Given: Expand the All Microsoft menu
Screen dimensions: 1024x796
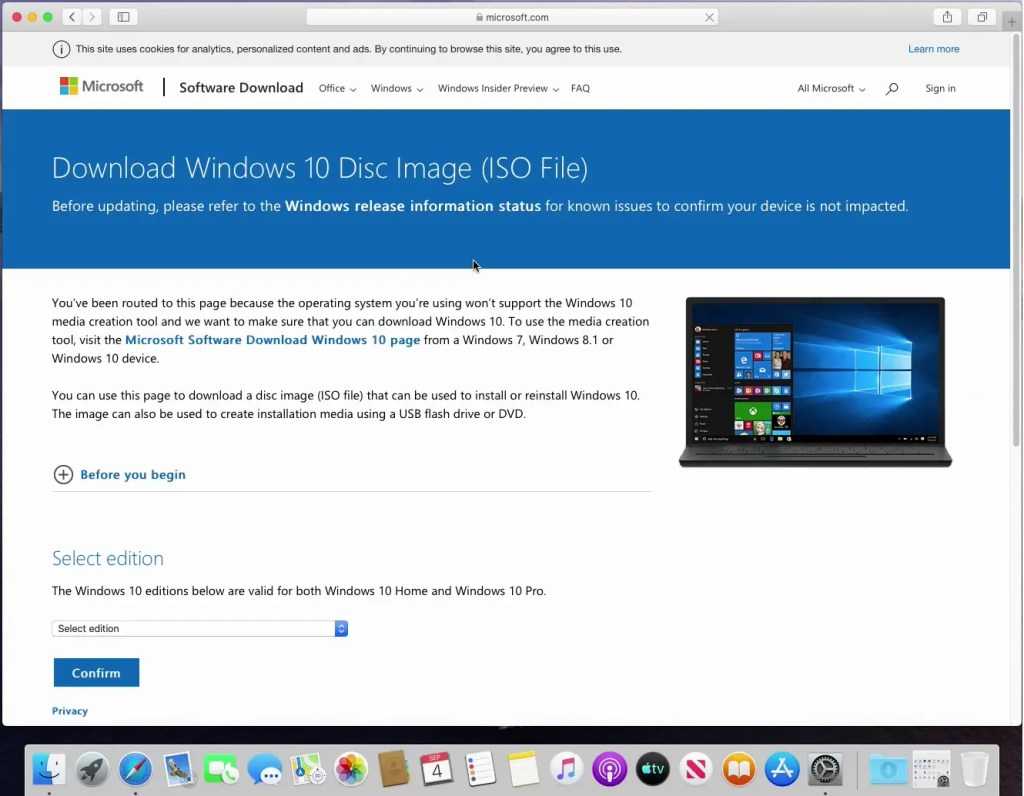Looking at the screenshot, I should click(x=831, y=89).
